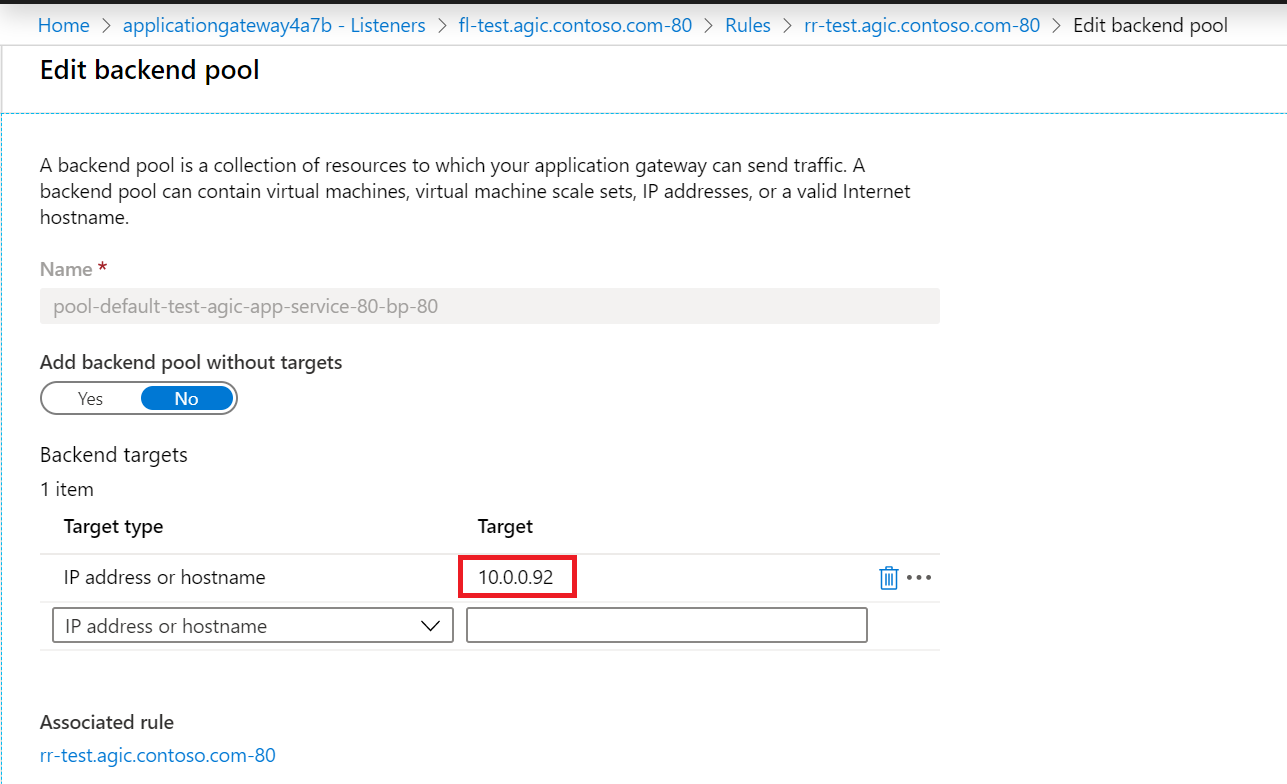This screenshot has width=1287, height=784.
Task: Focus the empty new target text box
Action: [666, 626]
